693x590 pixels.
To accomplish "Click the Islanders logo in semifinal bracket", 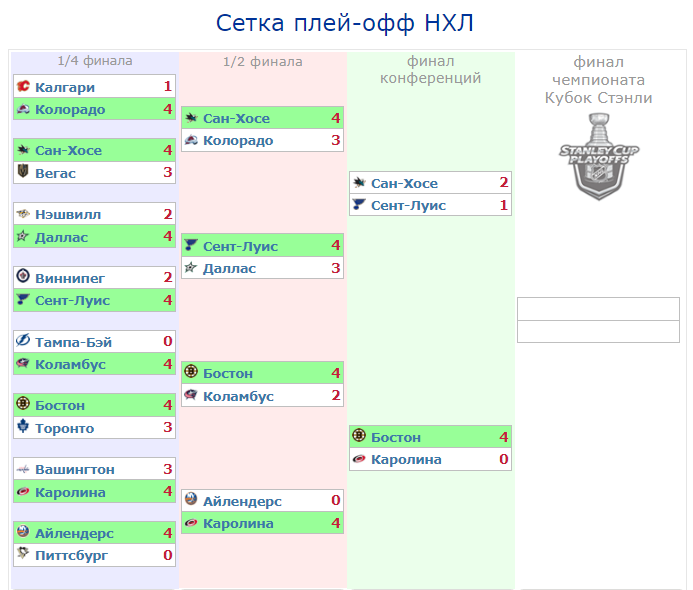I will pyautogui.click(x=191, y=500).
